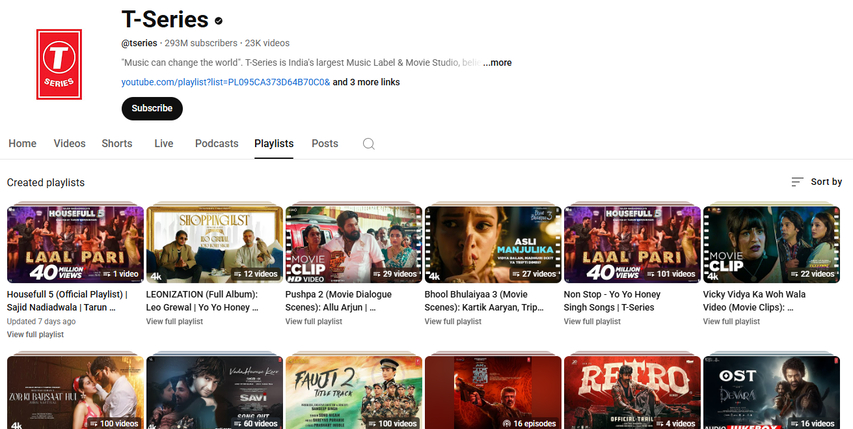Click the Vicky Vidya Ka Woh Wala Video title
The width and height of the screenshot is (853, 429).
[x=754, y=301]
